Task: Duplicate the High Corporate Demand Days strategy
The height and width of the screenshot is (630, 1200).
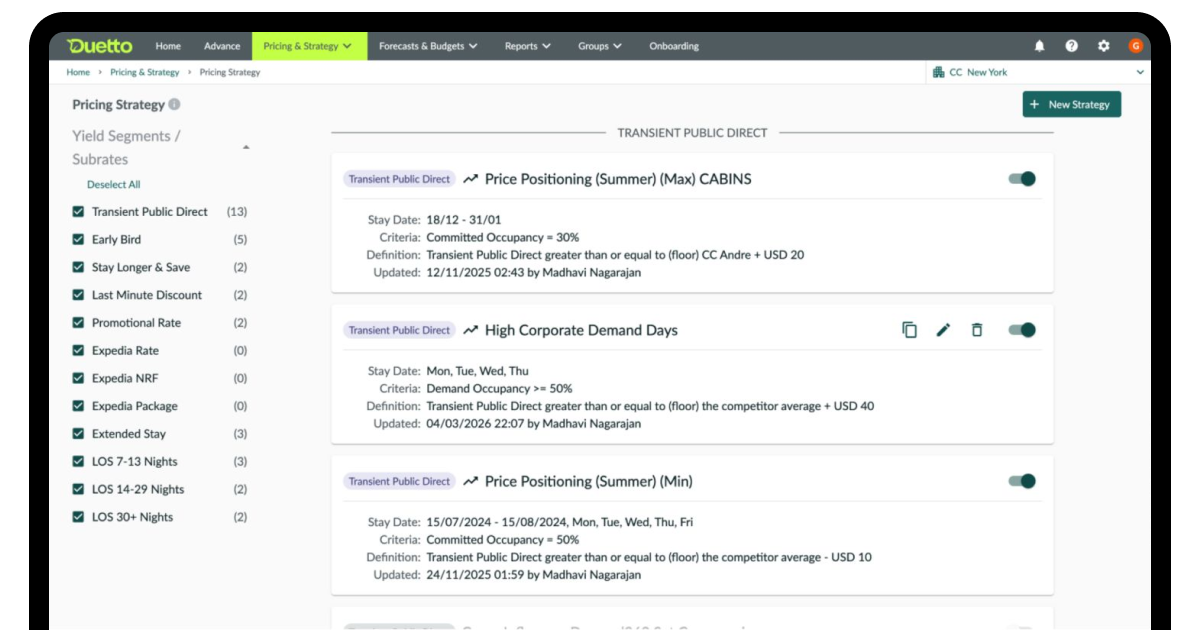Action: [x=909, y=330]
